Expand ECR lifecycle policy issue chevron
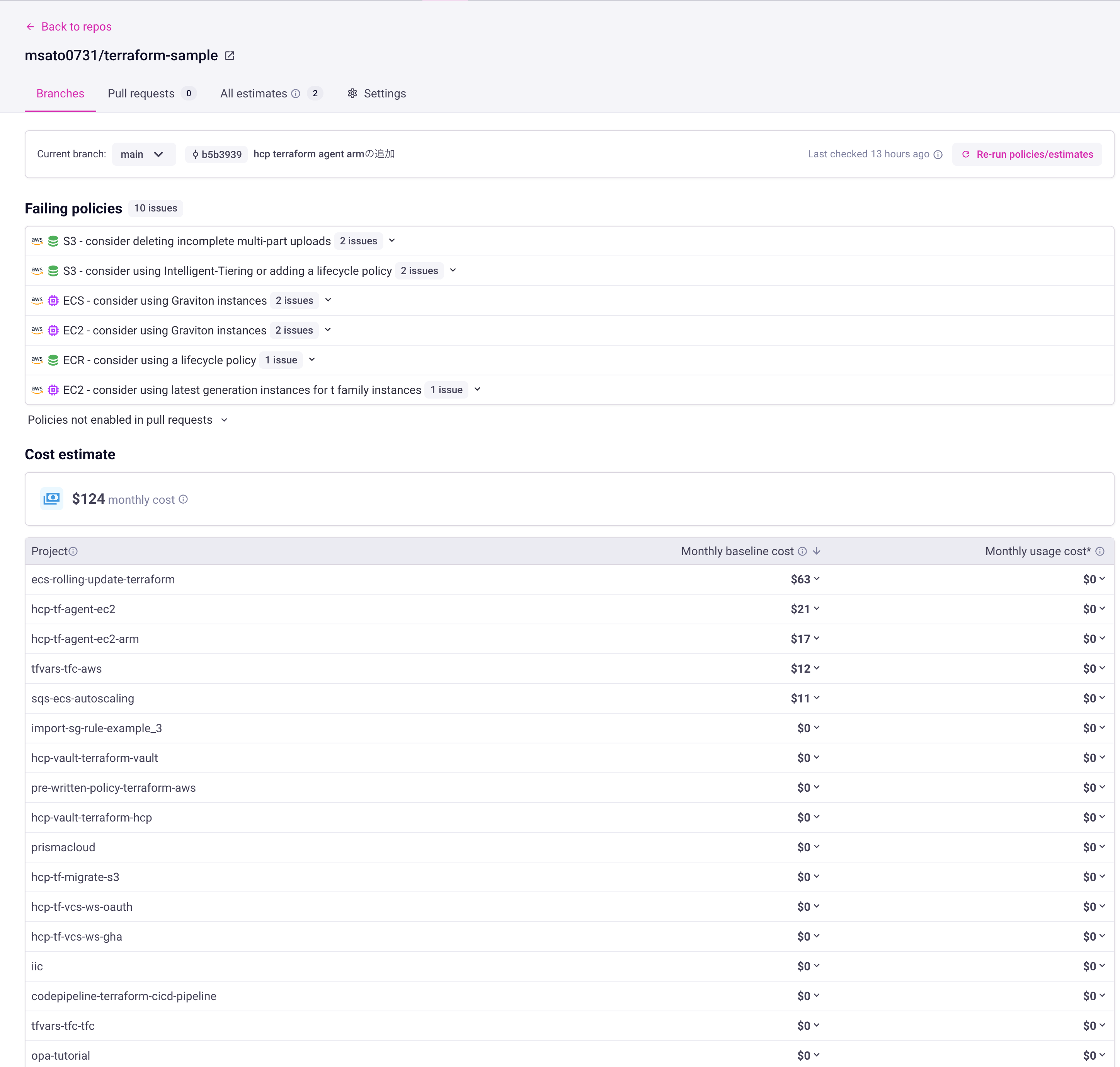Image resolution: width=1120 pixels, height=1067 pixels. [312, 360]
